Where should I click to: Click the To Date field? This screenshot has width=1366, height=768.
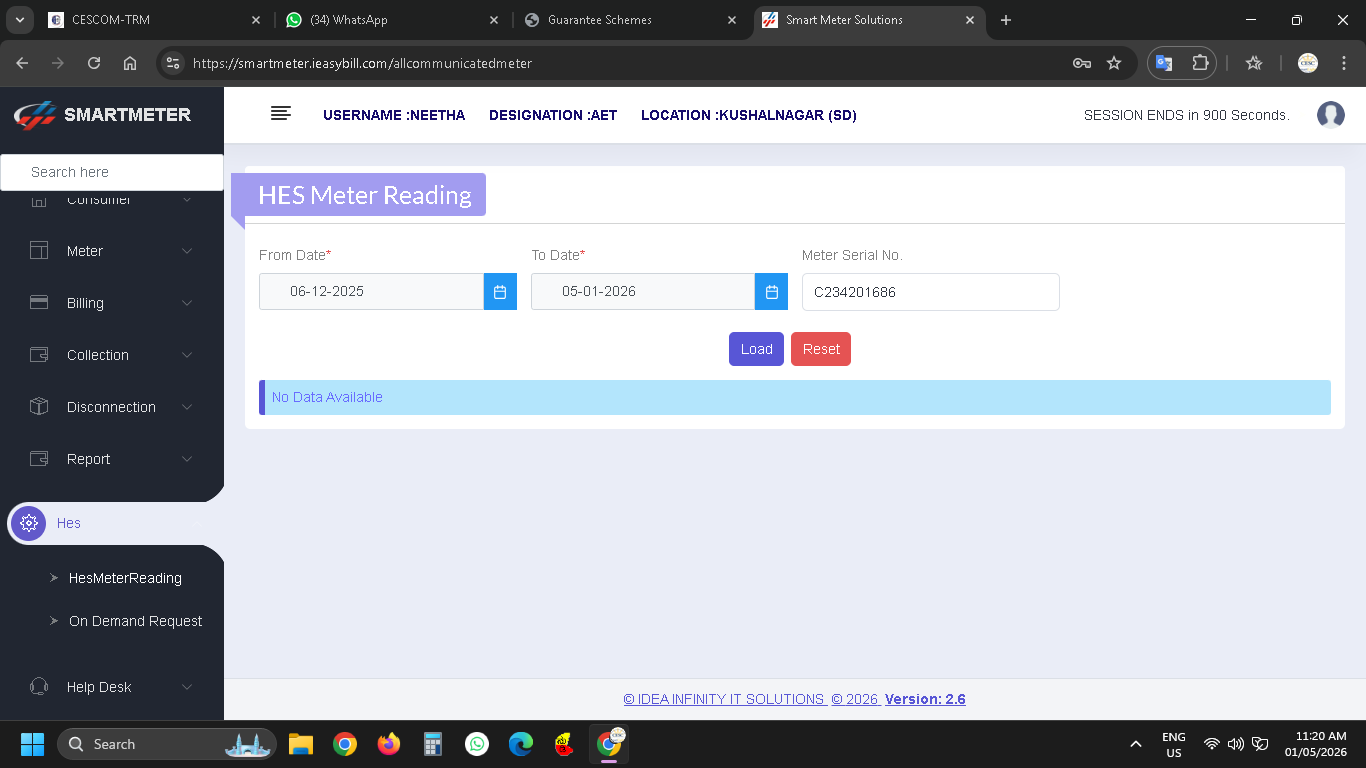[643, 292]
